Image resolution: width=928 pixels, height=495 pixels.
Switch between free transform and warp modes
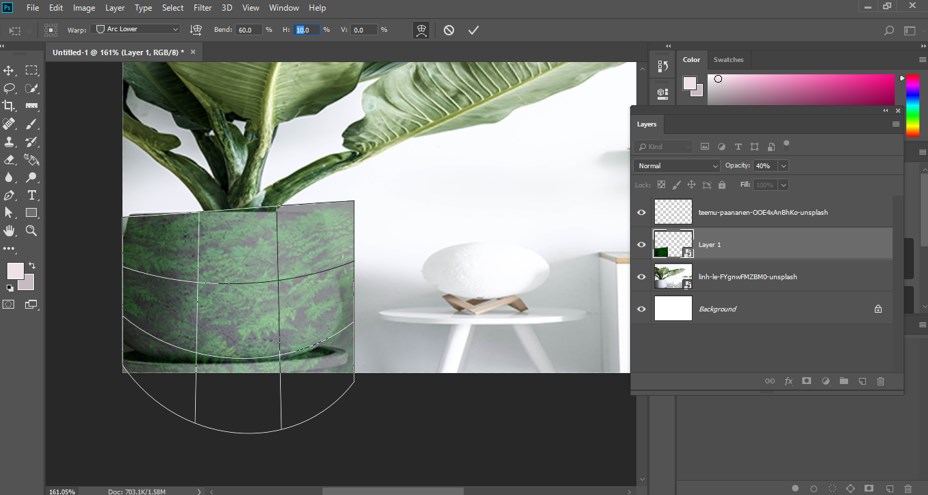pos(423,30)
